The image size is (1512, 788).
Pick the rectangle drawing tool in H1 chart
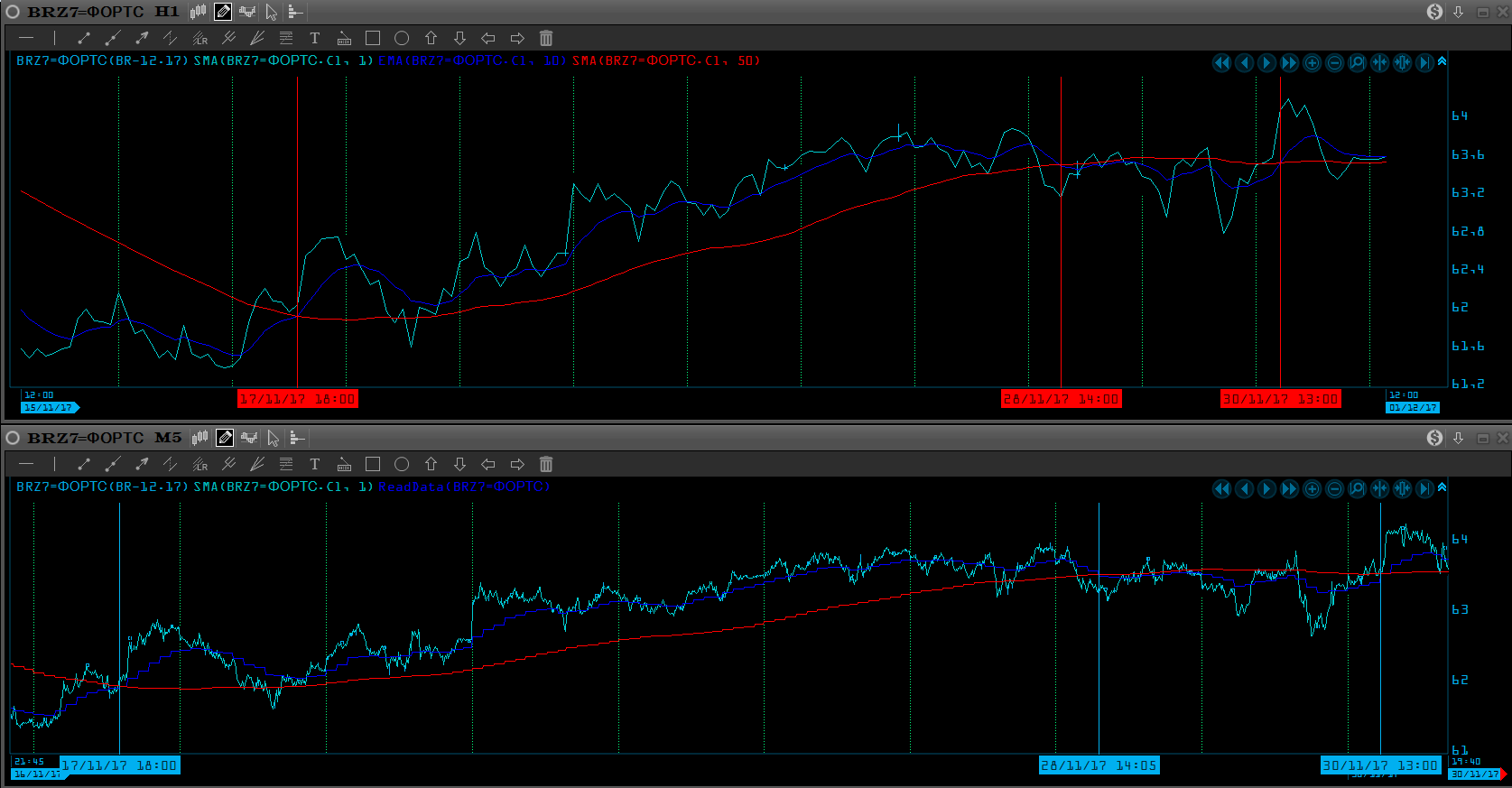coord(373,38)
